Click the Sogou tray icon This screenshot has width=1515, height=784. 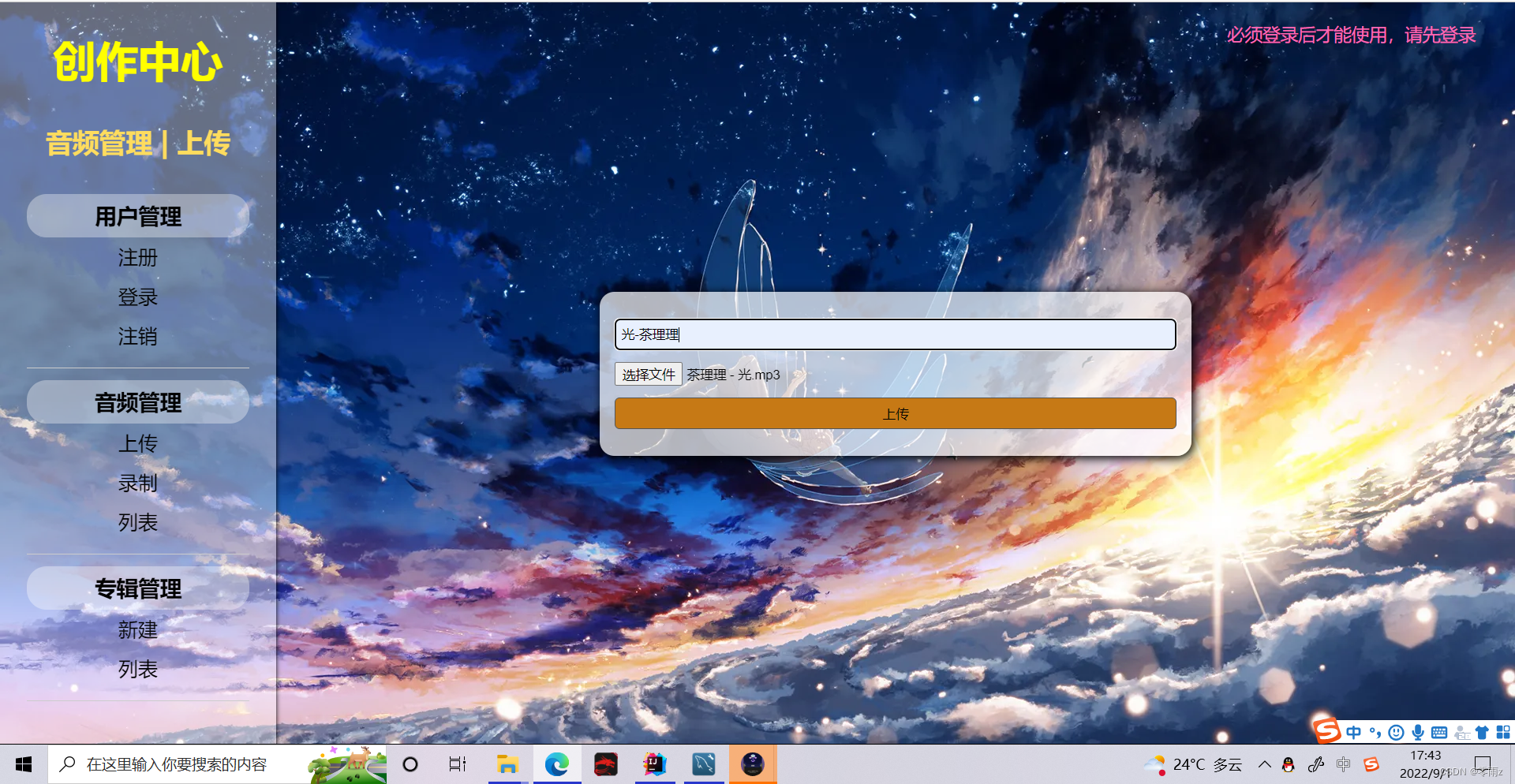coord(1371,764)
